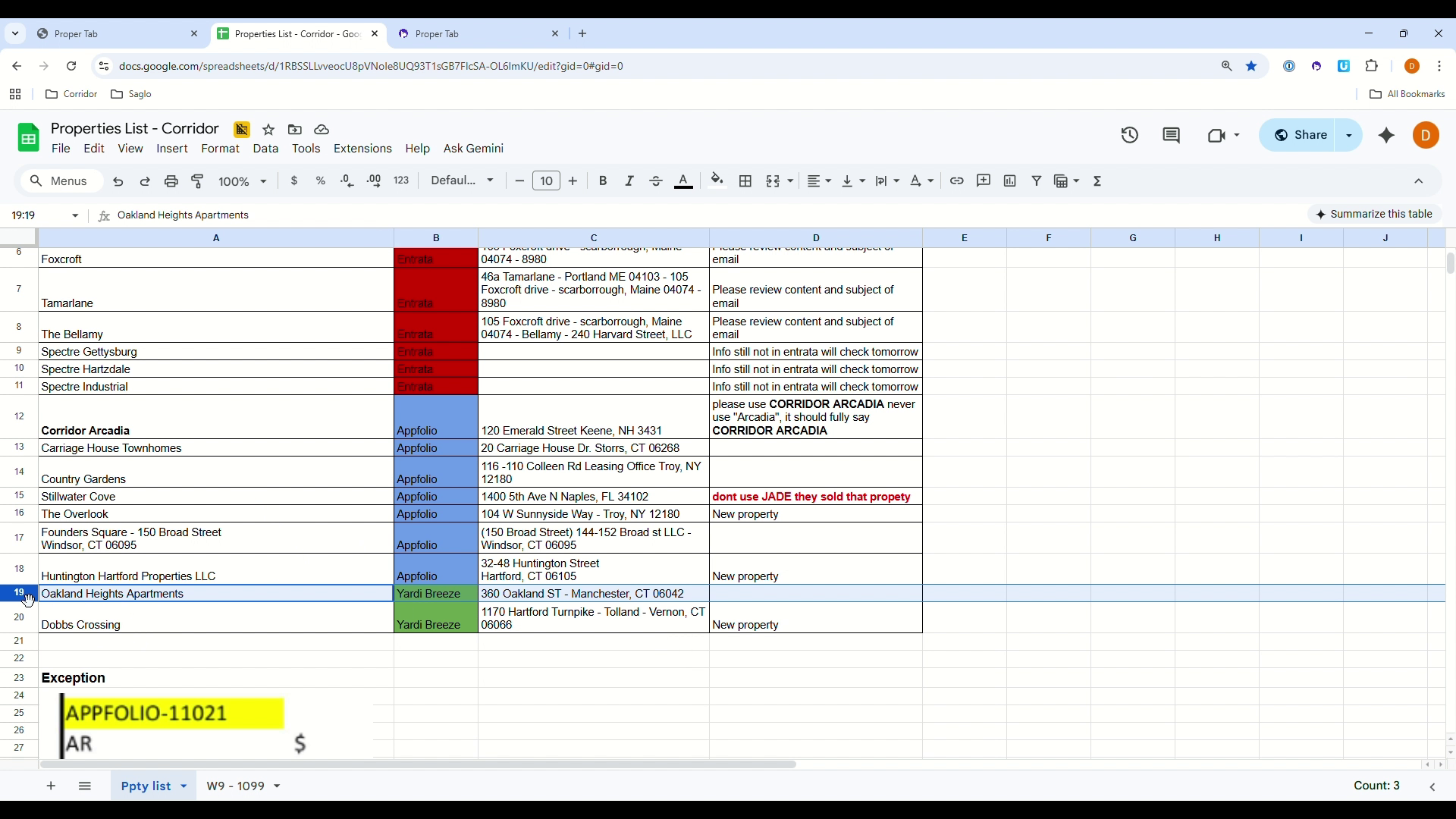Click the paint format roller icon

198,181
